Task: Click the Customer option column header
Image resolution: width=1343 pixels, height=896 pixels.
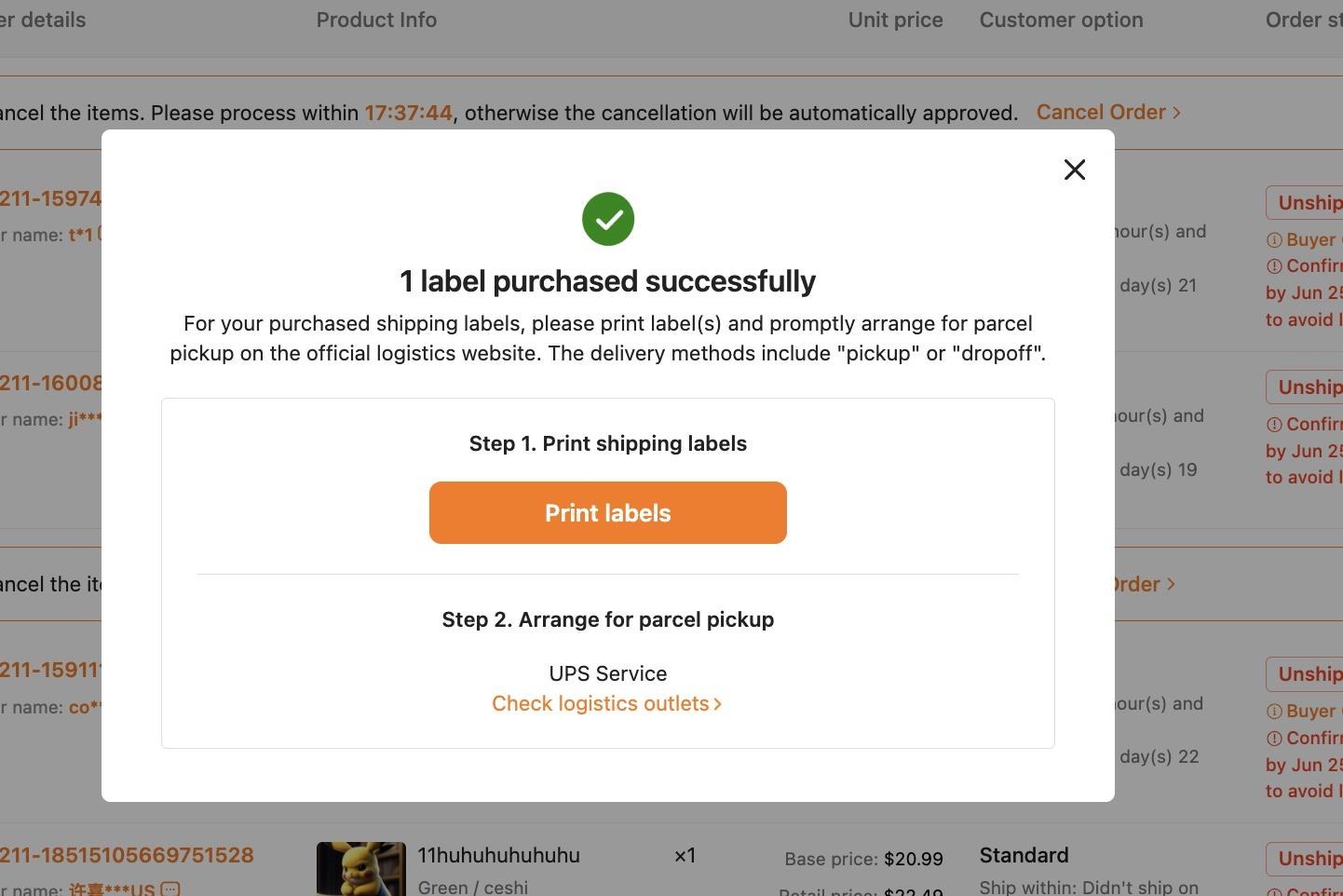Action: tap(1061, 20)
